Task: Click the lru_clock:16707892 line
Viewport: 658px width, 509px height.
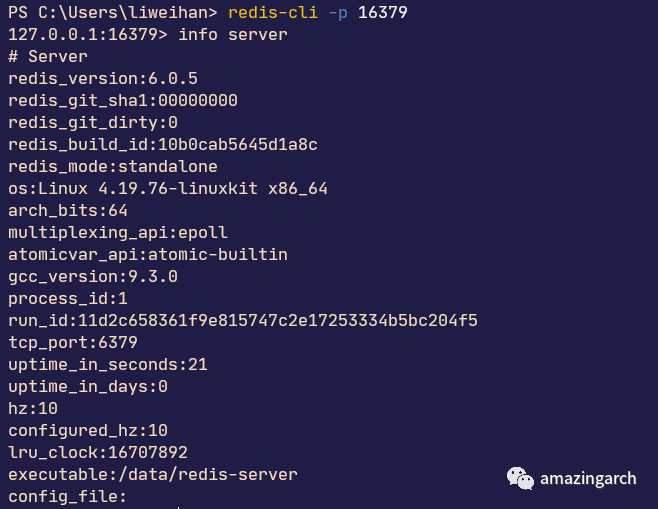Action: (98, 453)
